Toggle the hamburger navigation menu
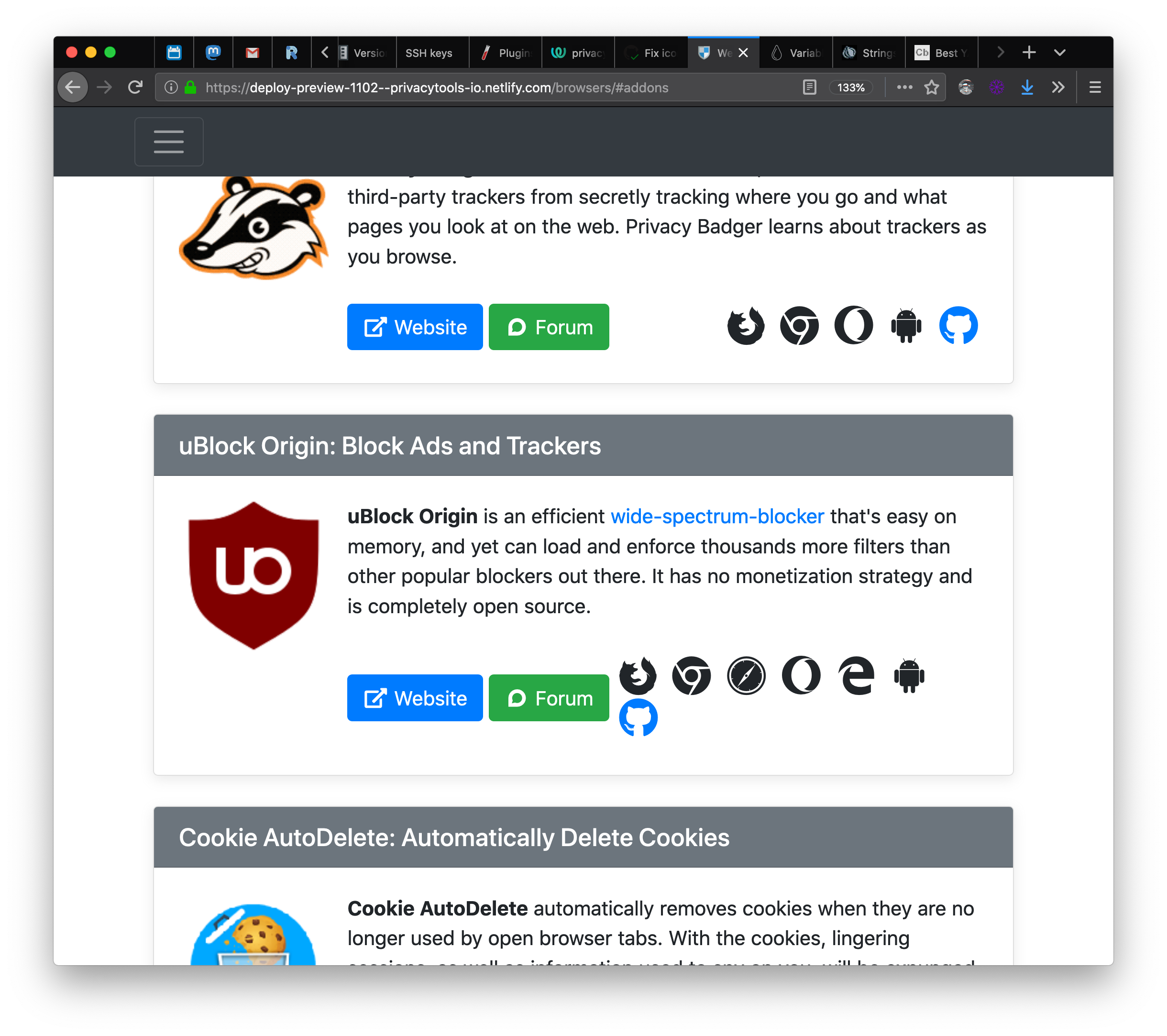 click(169, 142)
